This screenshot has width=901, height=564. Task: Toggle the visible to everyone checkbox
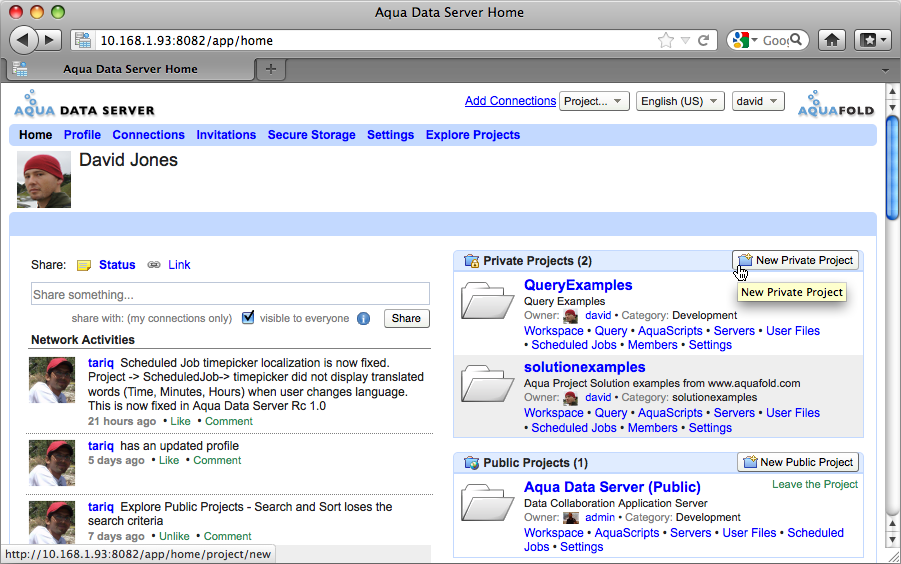coord(248,318)
